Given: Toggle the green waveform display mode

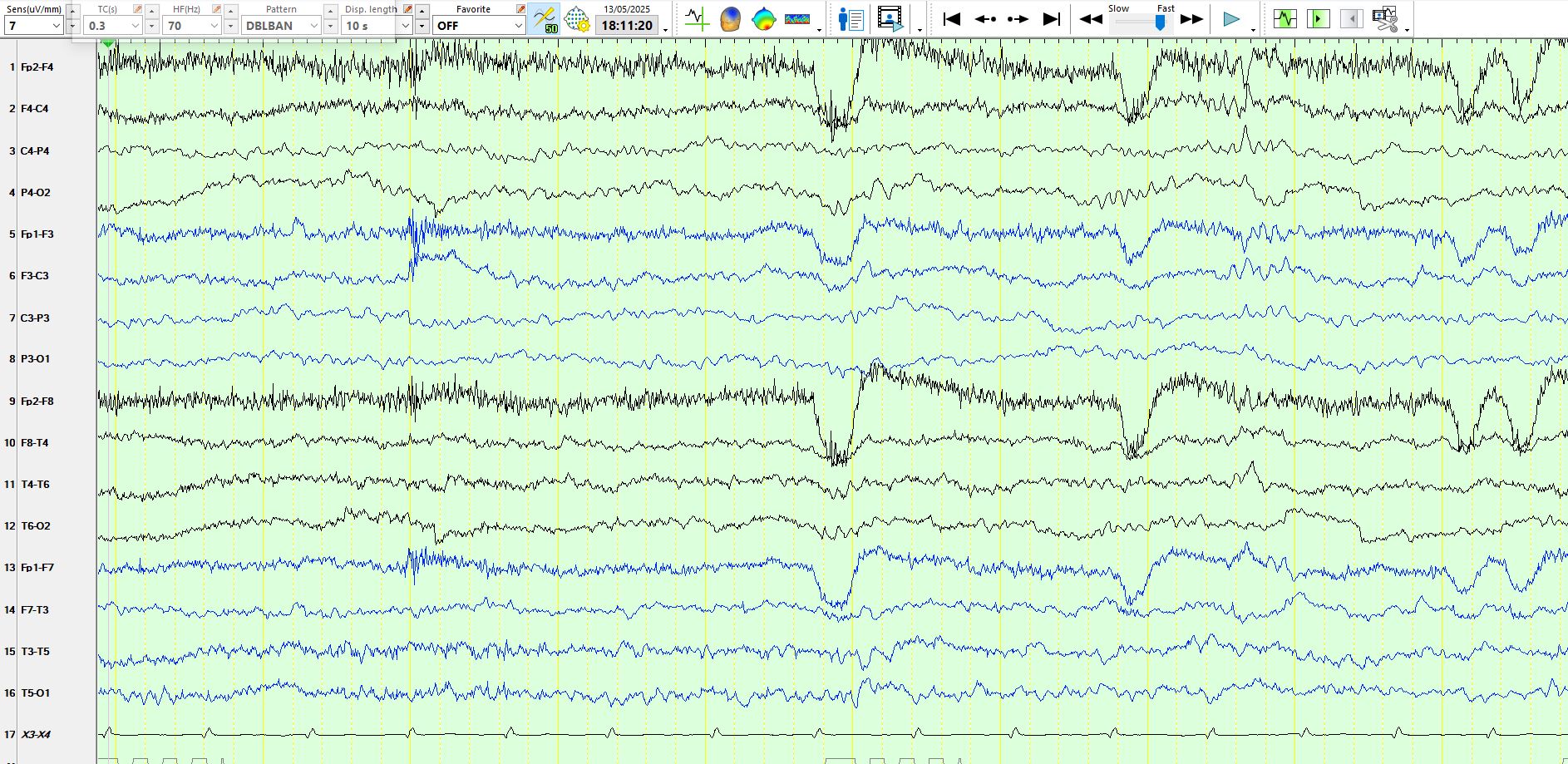Looking at the screenshot, I should pyautogui.click(x=1285, y=18).
